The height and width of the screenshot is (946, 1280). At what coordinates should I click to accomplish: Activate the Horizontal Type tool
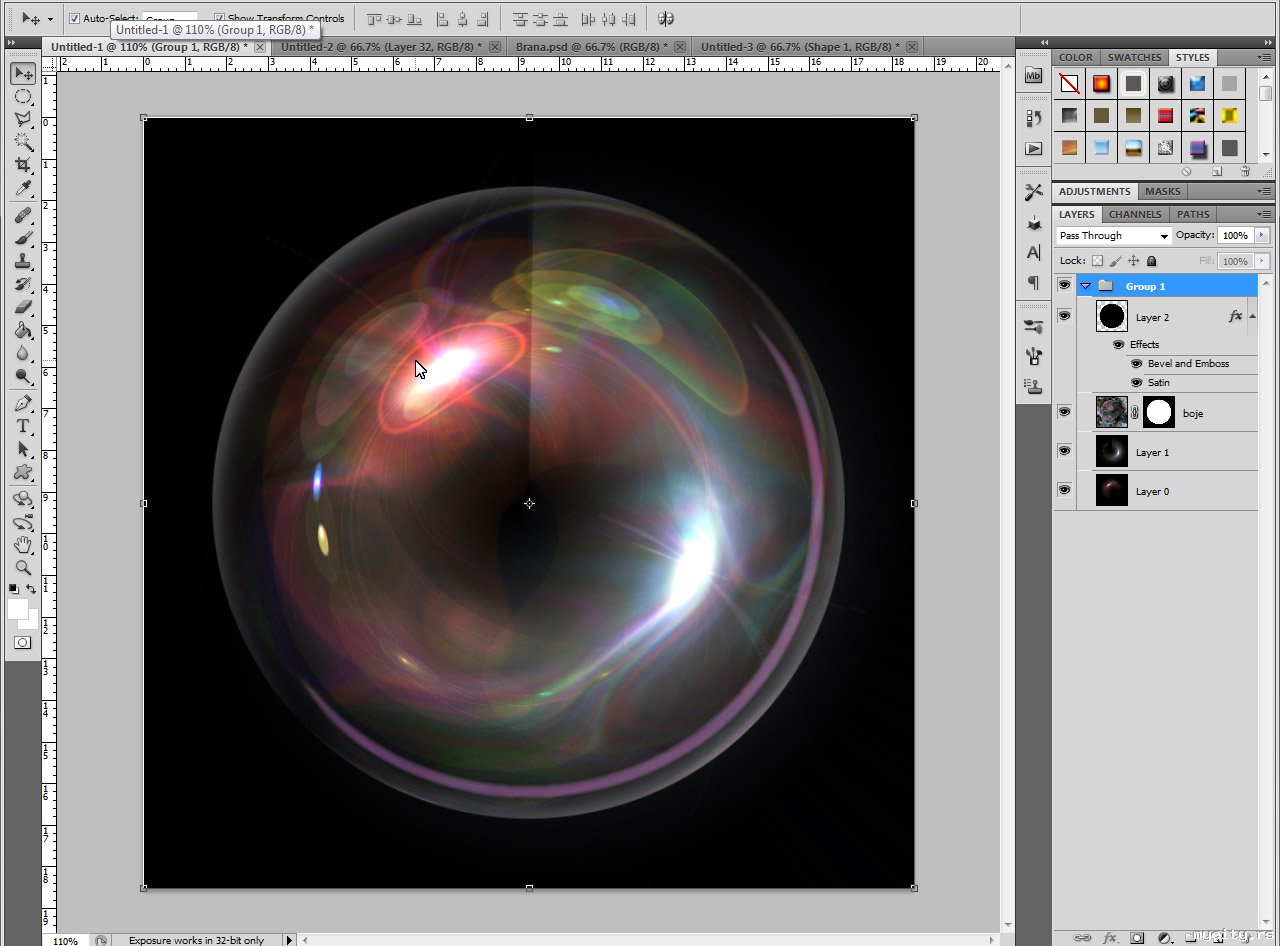pos(23,427)
